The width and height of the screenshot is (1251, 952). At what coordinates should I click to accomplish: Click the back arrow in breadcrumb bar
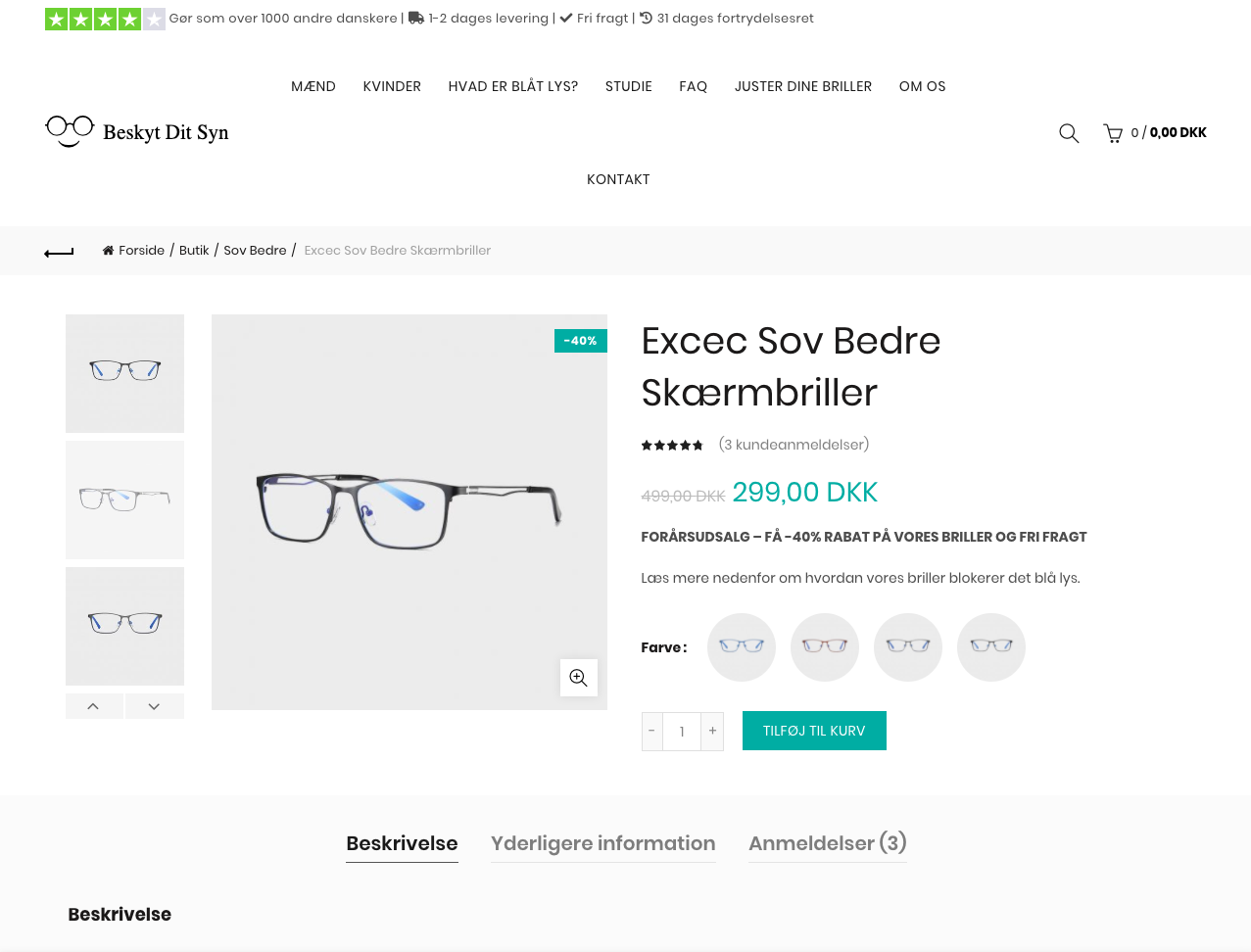click(59, 253)
